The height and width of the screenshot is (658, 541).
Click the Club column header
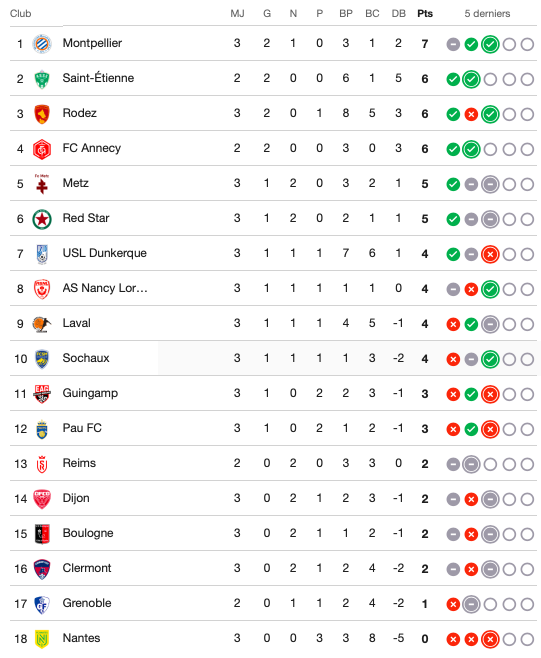pos(21,13)
